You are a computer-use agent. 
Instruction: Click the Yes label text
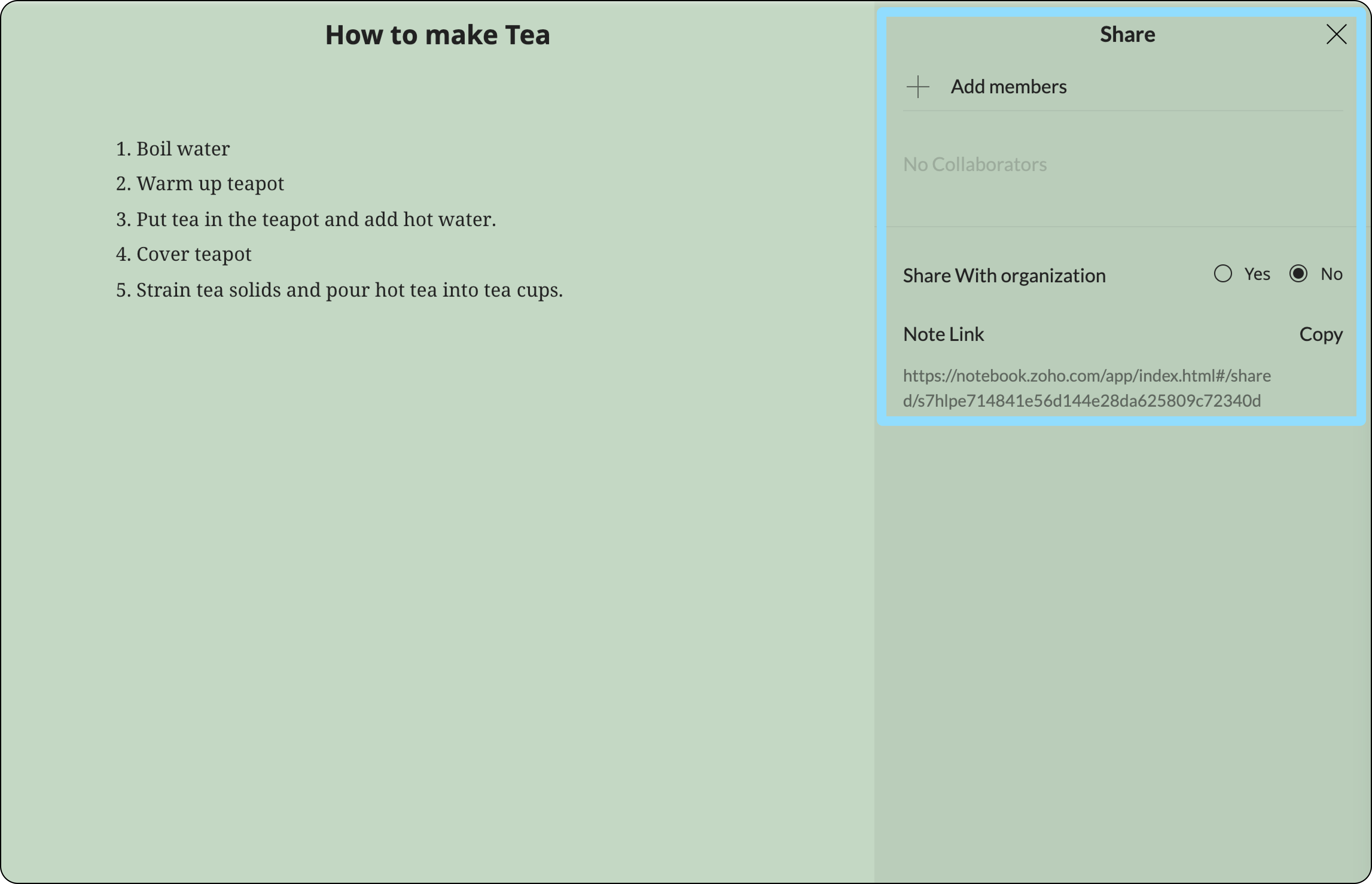tap(1257, 275)
